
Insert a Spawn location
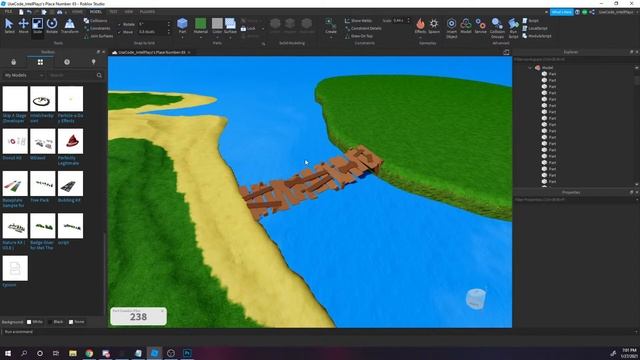coord(434,25)
